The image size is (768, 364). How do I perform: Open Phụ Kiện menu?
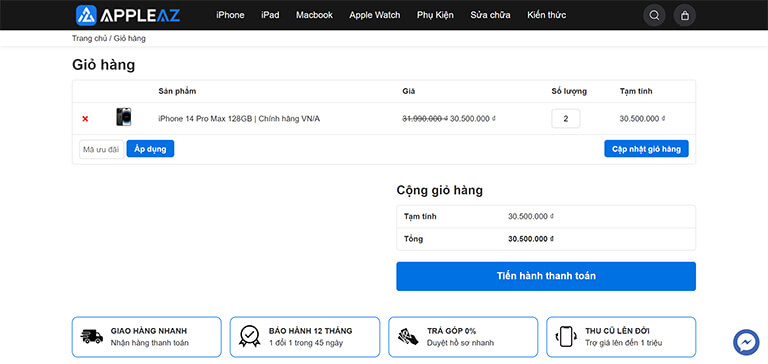coord(435,15)
